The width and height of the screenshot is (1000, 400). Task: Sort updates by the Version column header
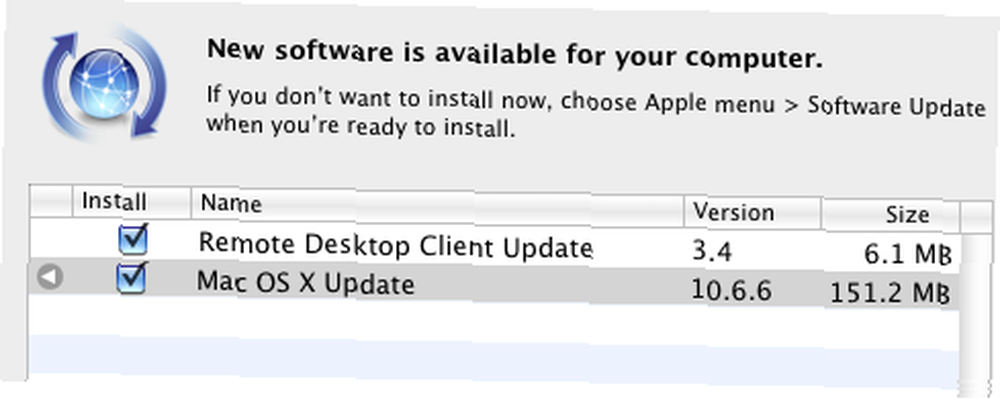(x=753, y=214)
